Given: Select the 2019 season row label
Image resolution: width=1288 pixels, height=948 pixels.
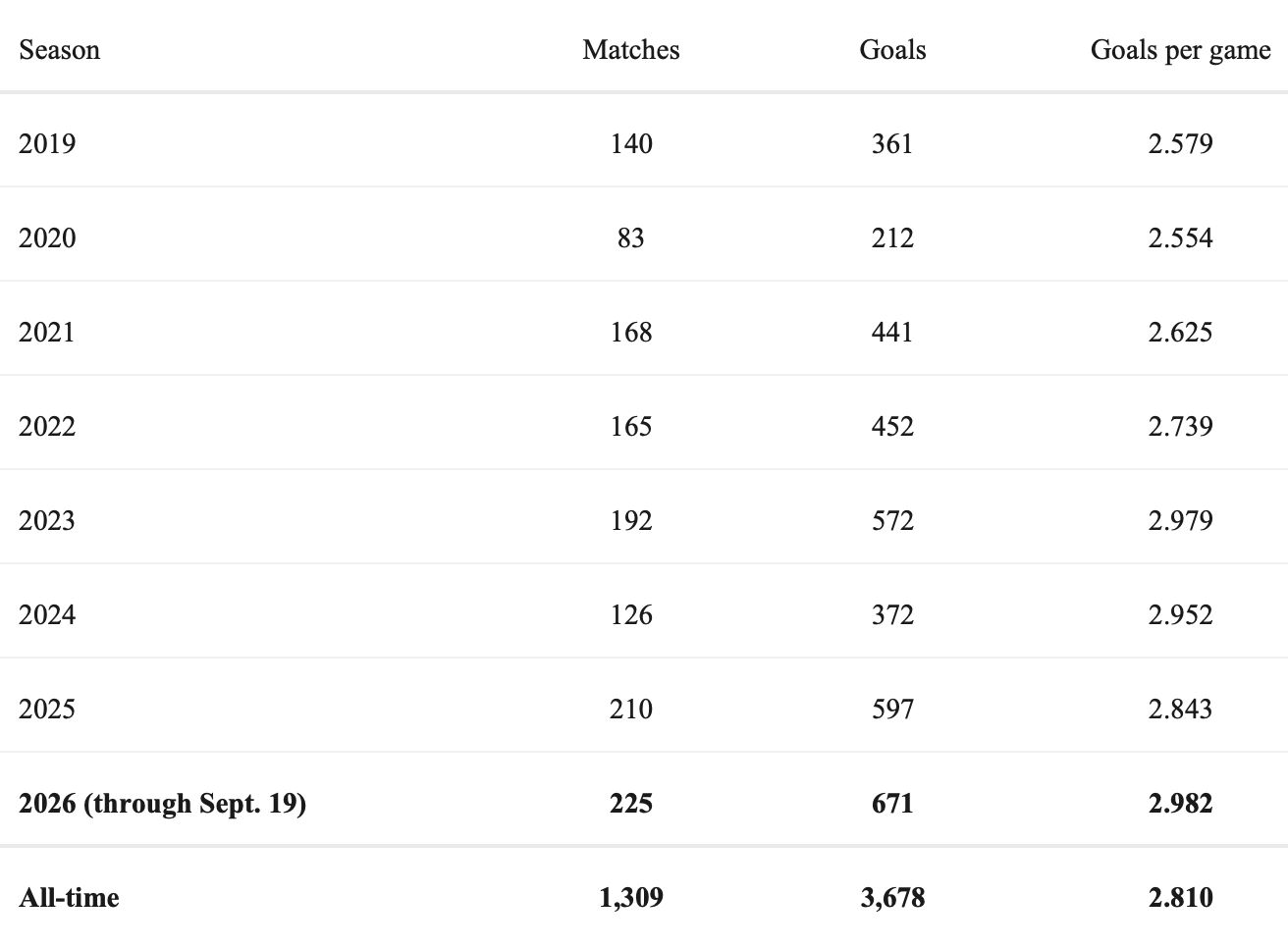Looking at the screenshot, I should [47, 144].
